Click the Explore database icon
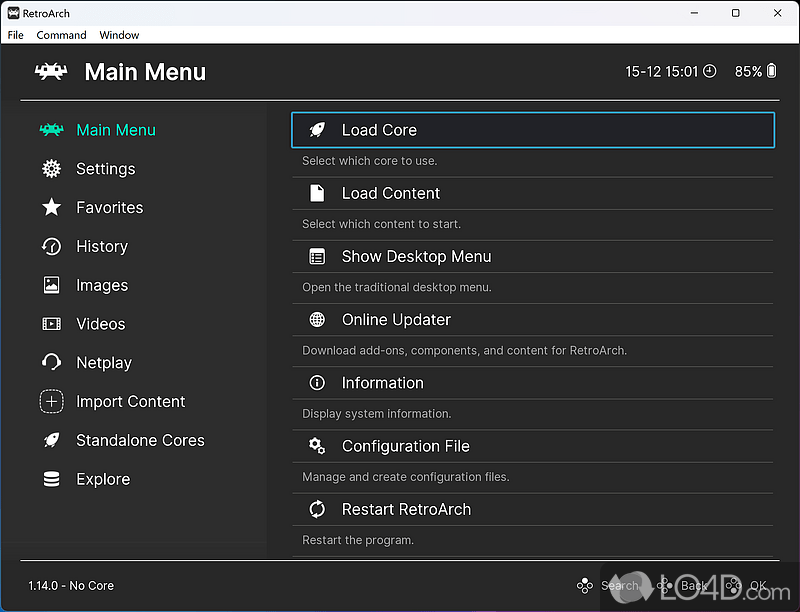This screenshot has height=612, width=800. (x=52, y=479)
